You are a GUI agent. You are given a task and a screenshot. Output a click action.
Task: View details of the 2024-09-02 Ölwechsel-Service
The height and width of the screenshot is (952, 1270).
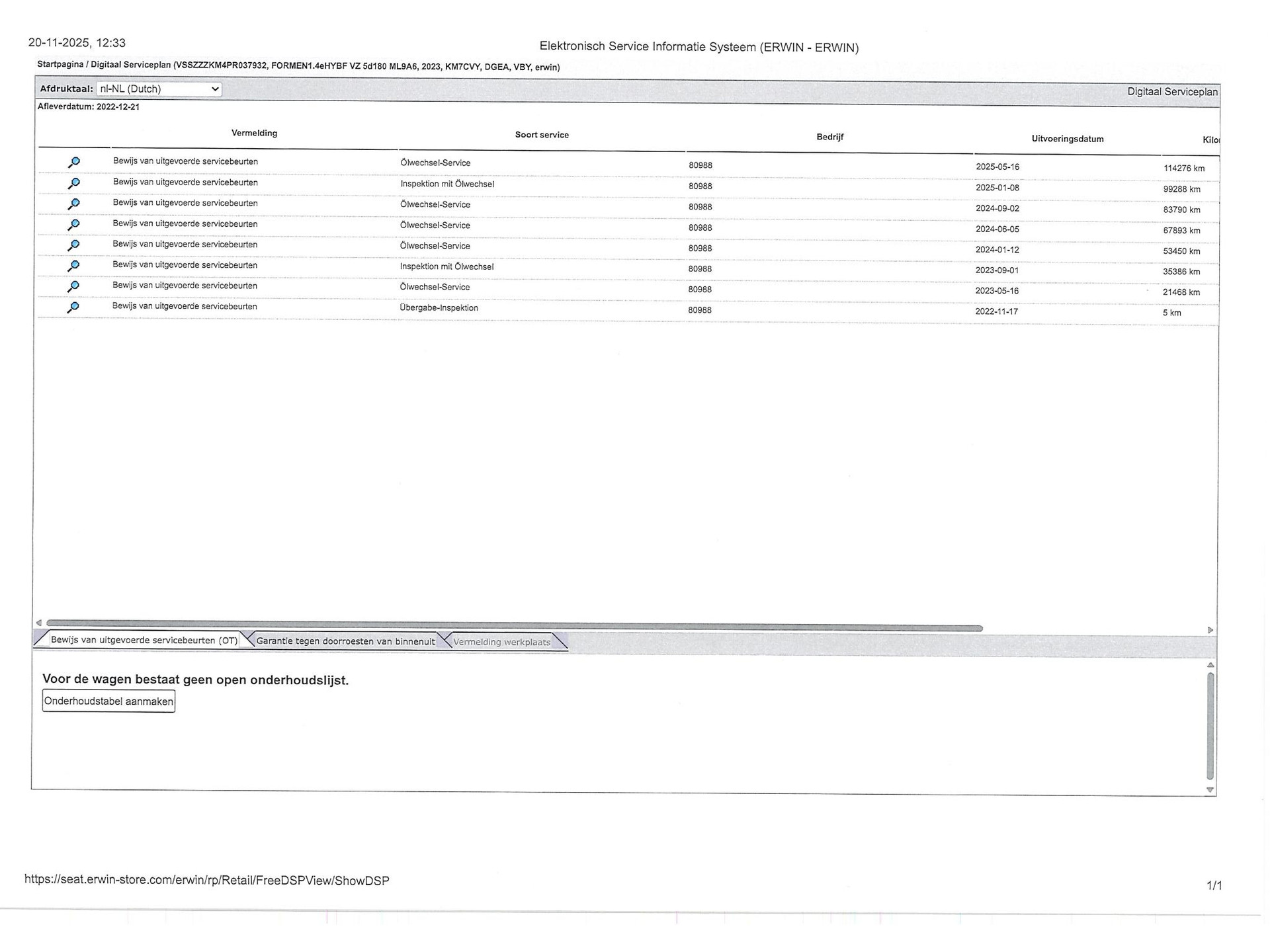coord(73,204)
